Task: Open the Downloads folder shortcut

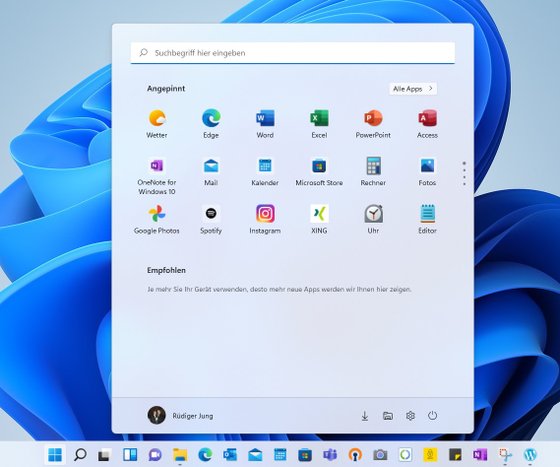Action: click(x=365, y=416)
